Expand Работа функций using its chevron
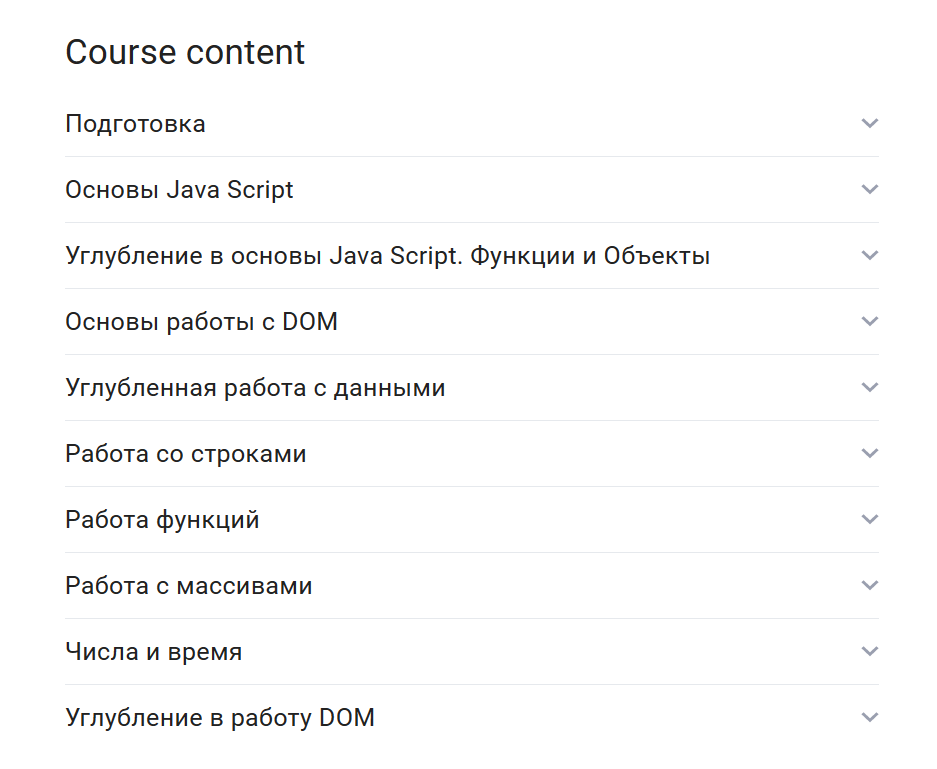This screenshot has height=769, width=937. coord(869,519)
